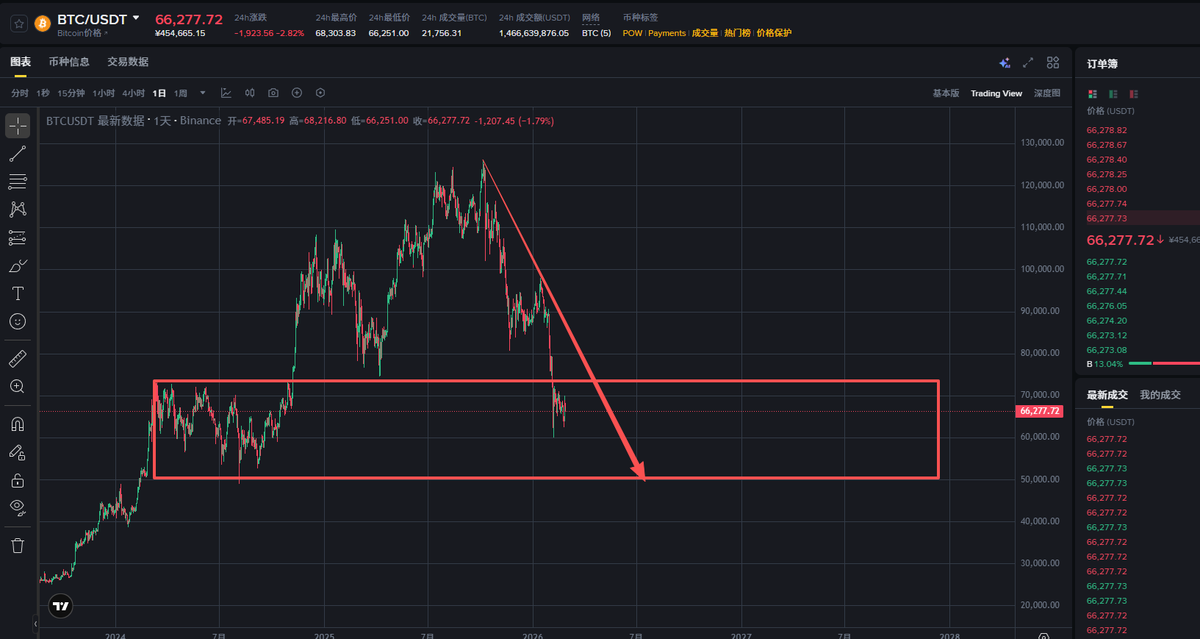
Task: Switch to the 交易数据 tab
Action: pos(128,62)
